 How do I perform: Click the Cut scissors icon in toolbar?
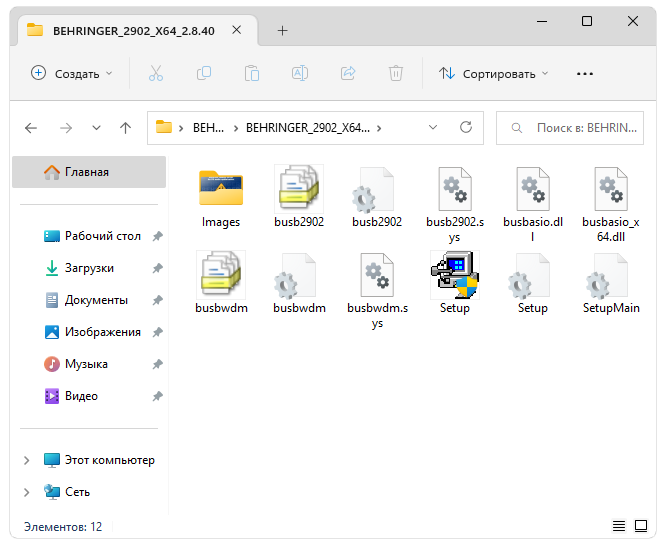(156, 73)
